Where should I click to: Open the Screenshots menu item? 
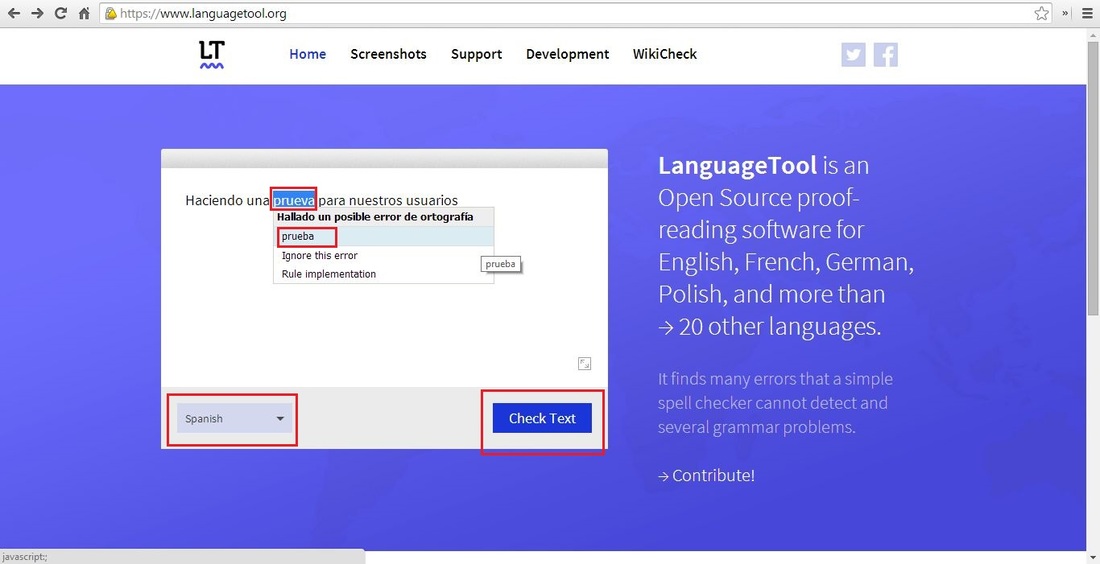tap(388, 54)
